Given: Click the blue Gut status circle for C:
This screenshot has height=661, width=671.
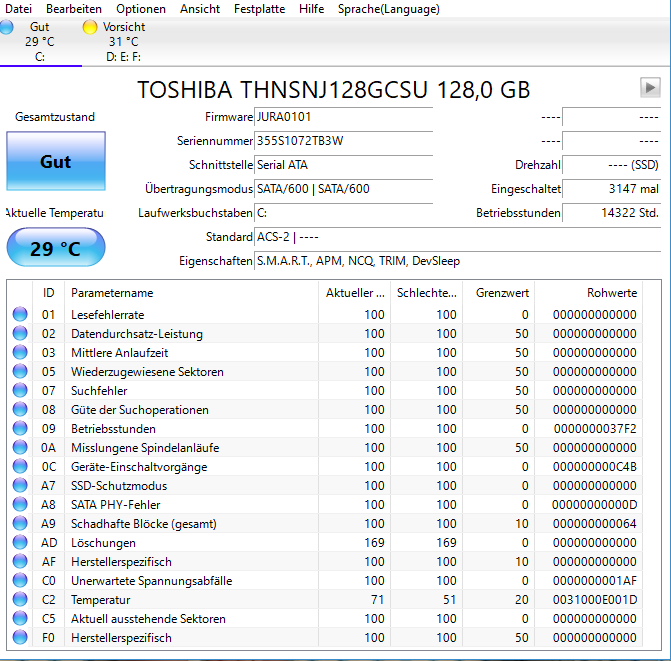Looking at the screenshot, I should 6,27.
